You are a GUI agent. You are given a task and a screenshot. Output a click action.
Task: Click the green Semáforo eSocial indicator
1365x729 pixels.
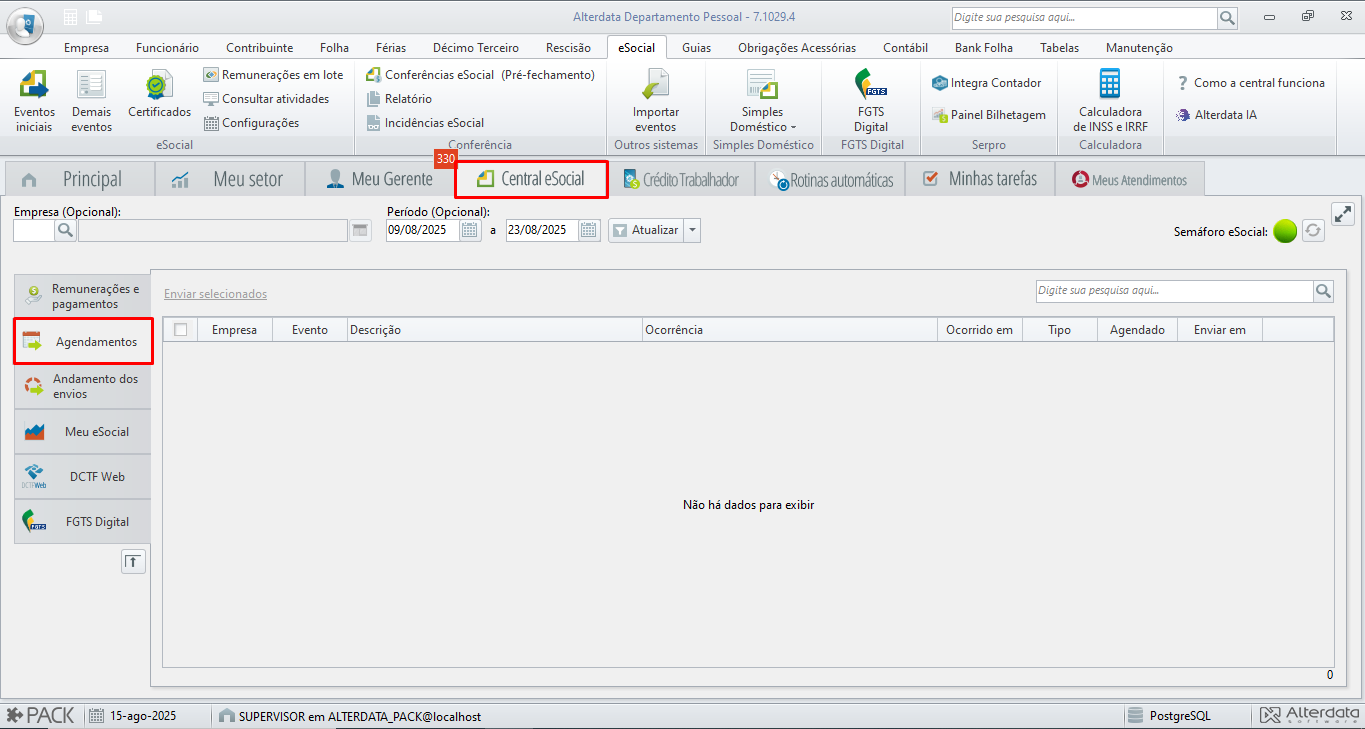click(1286, 231)
